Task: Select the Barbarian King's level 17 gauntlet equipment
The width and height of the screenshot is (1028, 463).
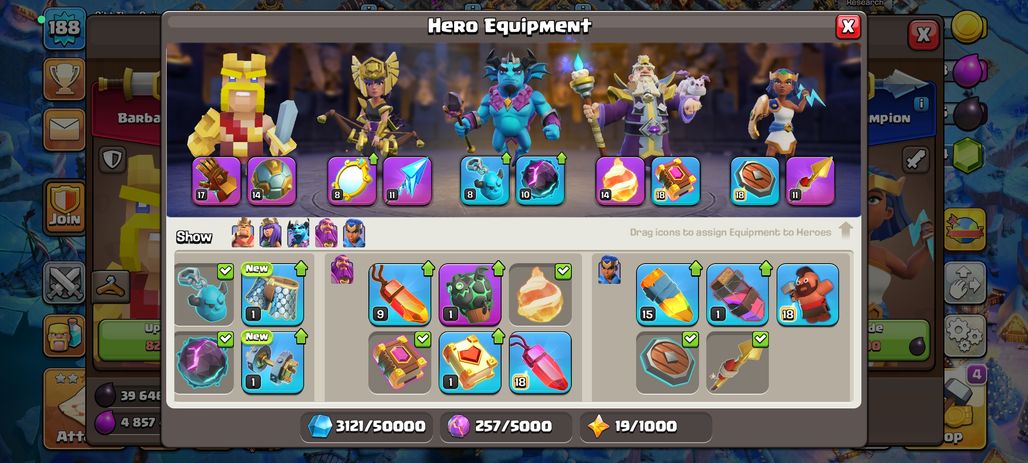Action: coord(216,180)
